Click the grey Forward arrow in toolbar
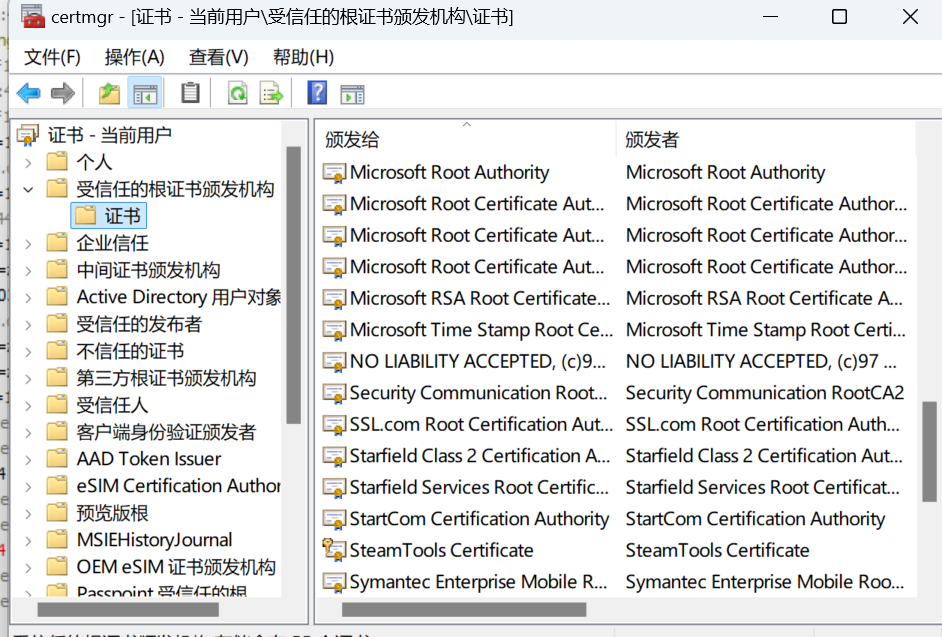 (x=62, y=93)
